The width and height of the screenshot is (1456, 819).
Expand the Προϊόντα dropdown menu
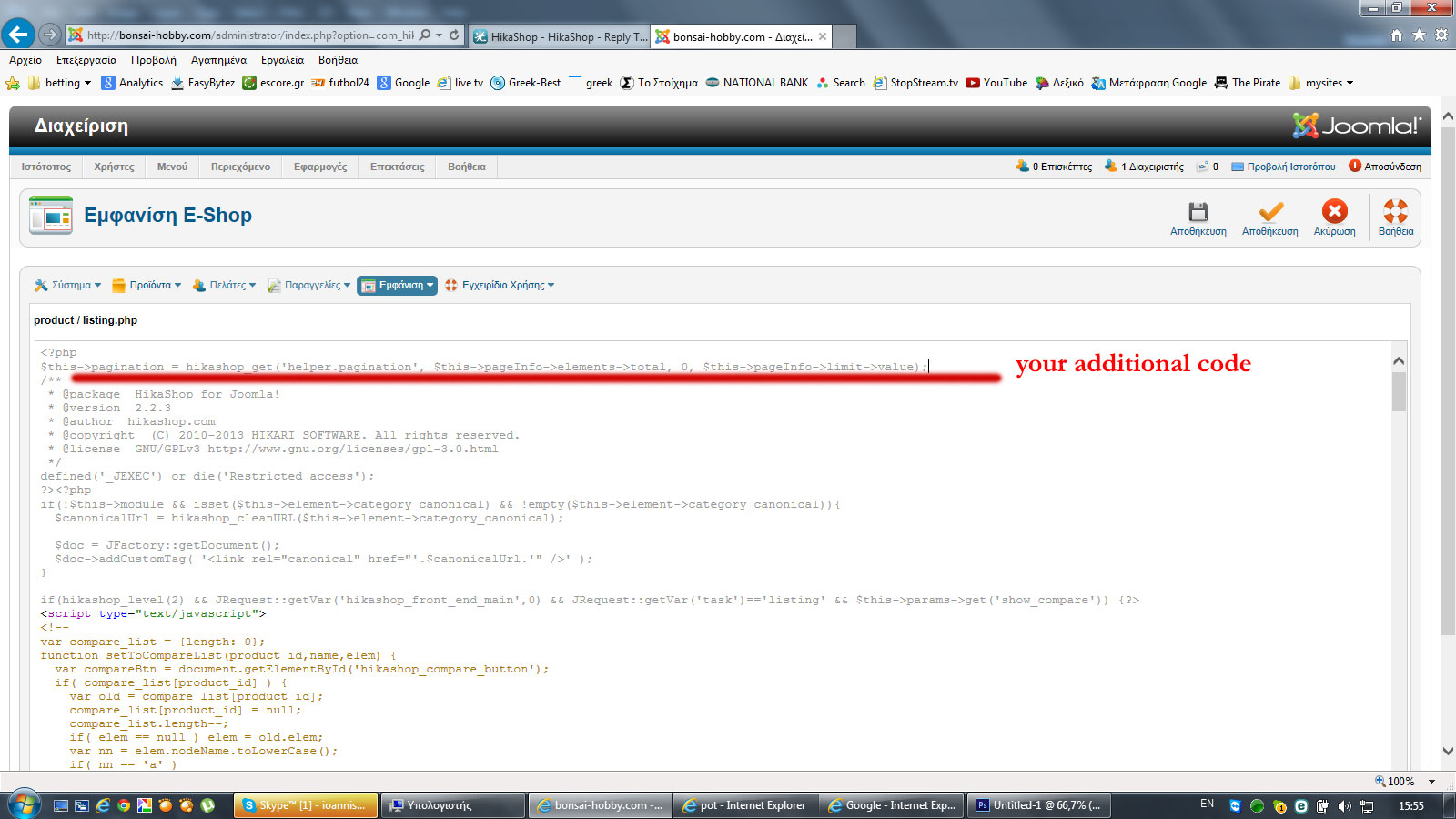pyautogui.click(x=147, y=286)
